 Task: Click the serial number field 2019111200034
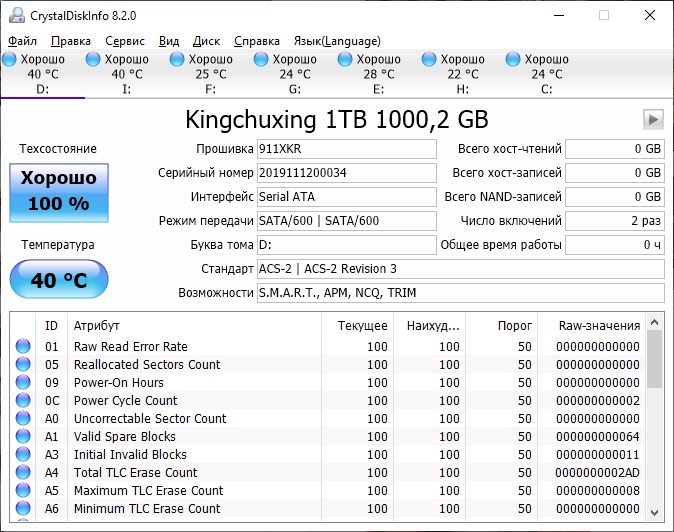347,173
